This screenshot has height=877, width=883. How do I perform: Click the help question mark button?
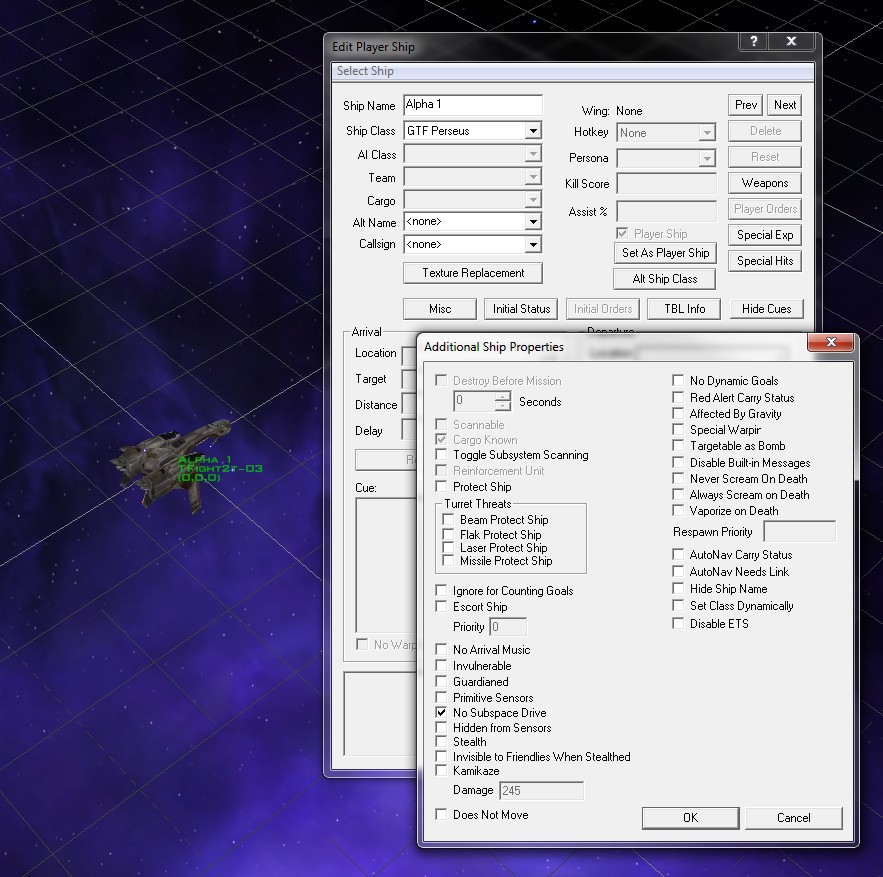pos(753,42)
